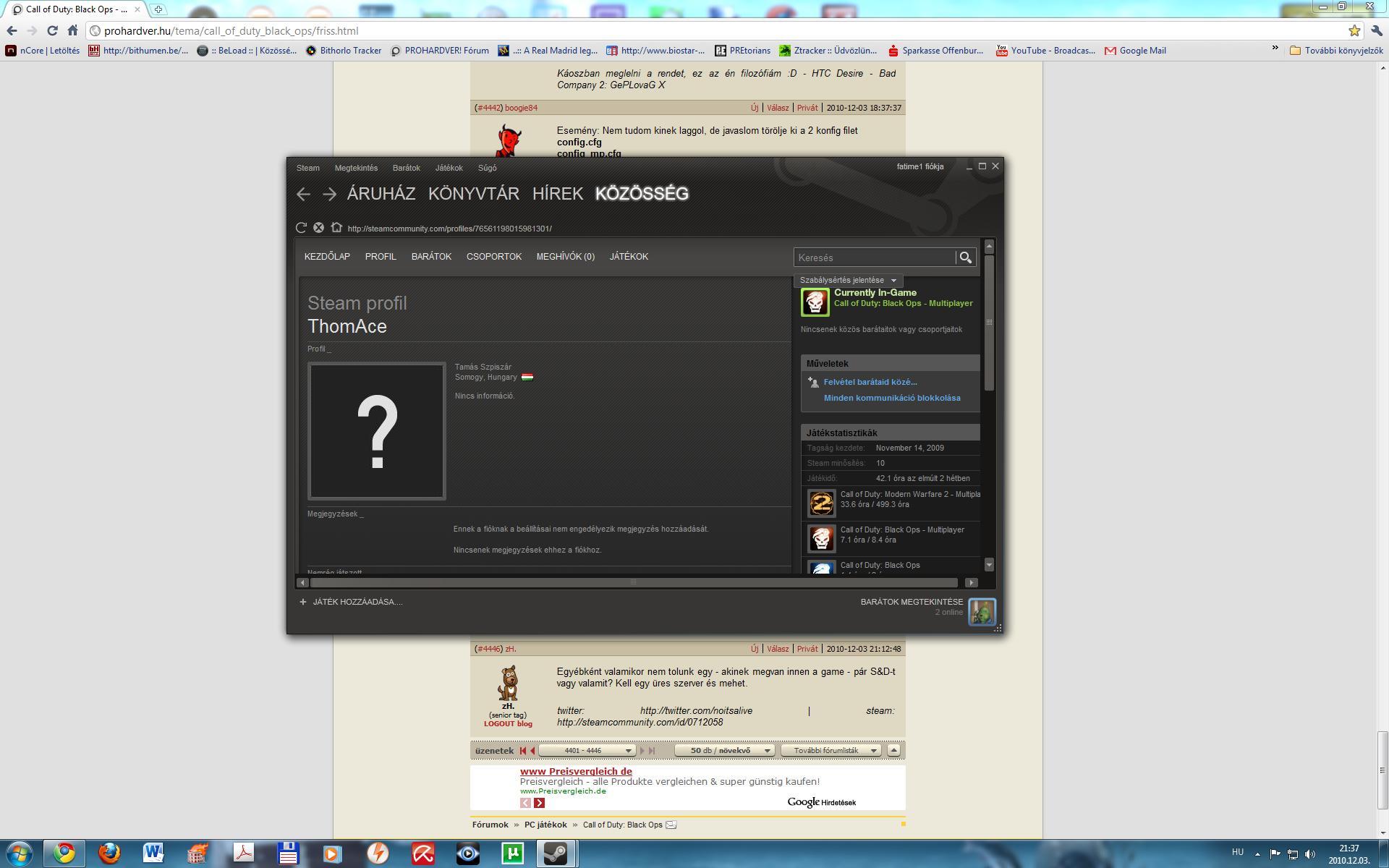
Task: Click the friends avatar beside BARÁTOK MEGTEKINTÉSE
Action: (x=982, y=612)
